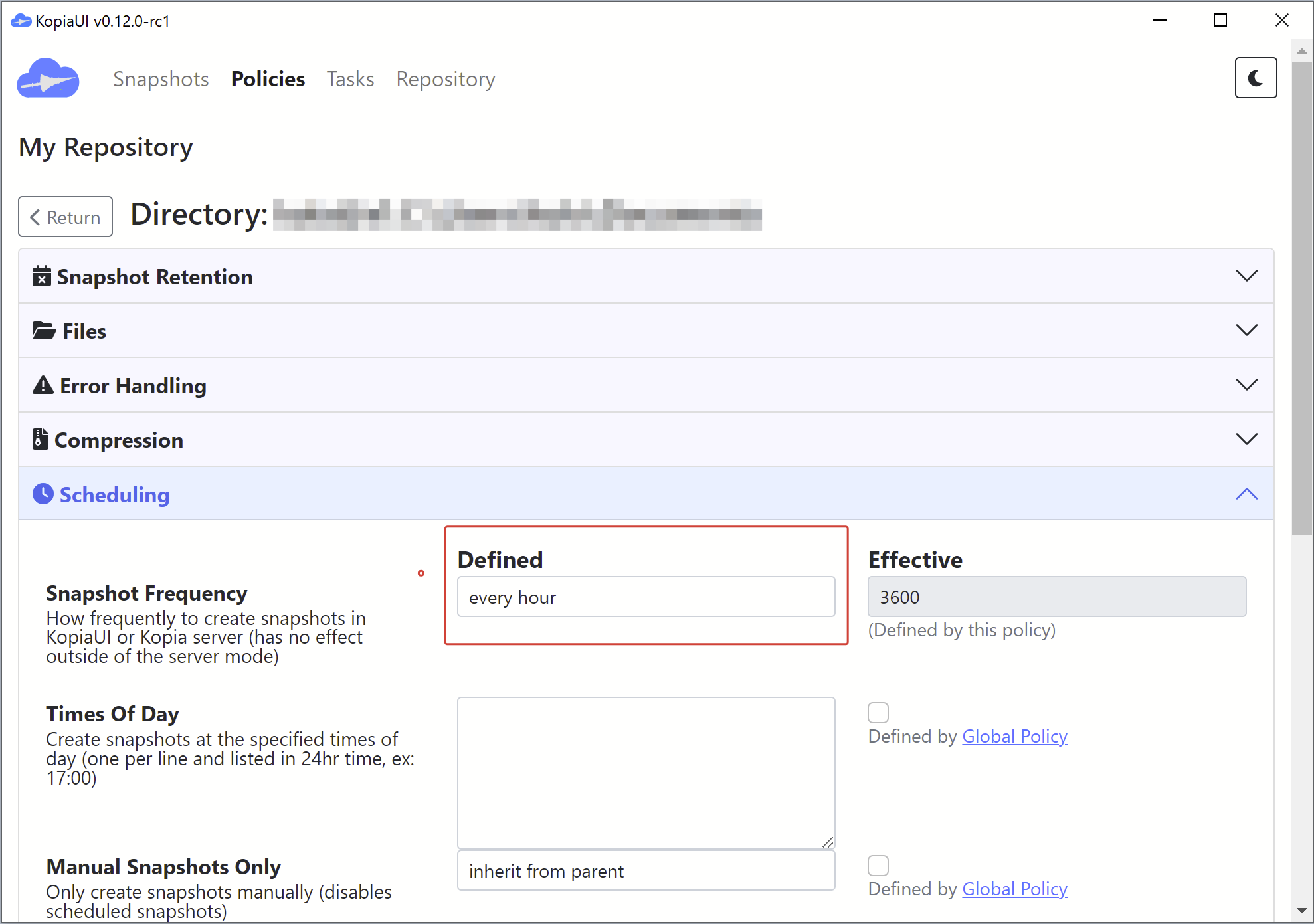This screenshot has width=1314, height=924.
Task: Click the Snapshot Retention calendar icon
Action: point(42,276)
